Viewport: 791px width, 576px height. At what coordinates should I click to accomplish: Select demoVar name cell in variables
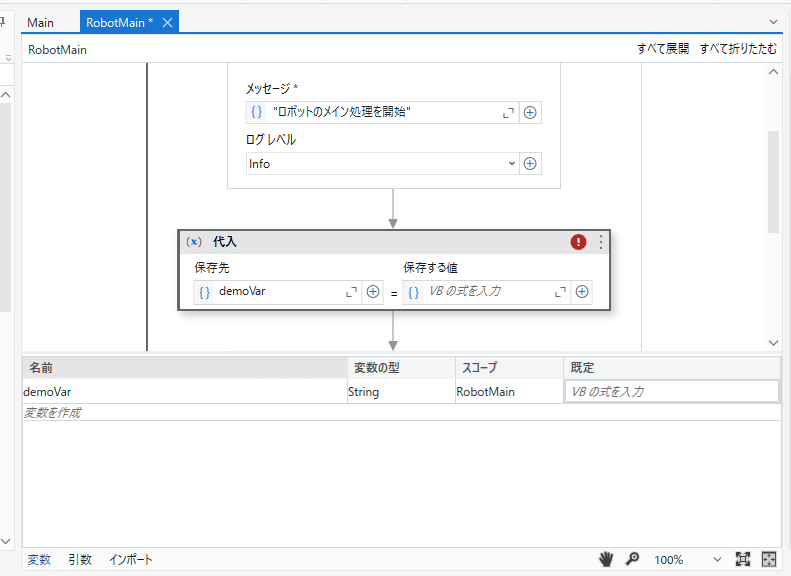click(x=185, y=392)
